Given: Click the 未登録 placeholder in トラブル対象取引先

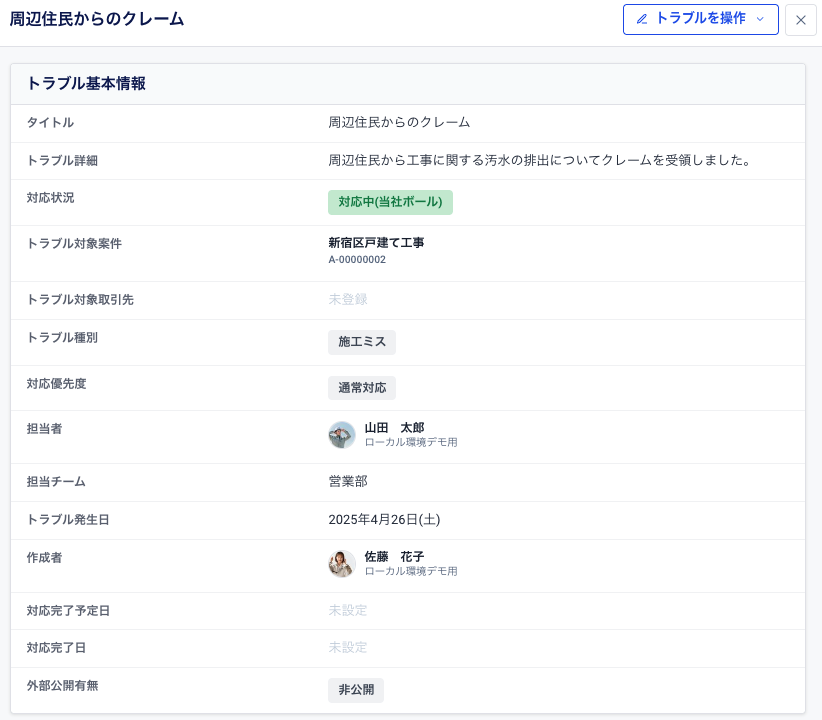Looking at the screenshot, I should [348, 299].
